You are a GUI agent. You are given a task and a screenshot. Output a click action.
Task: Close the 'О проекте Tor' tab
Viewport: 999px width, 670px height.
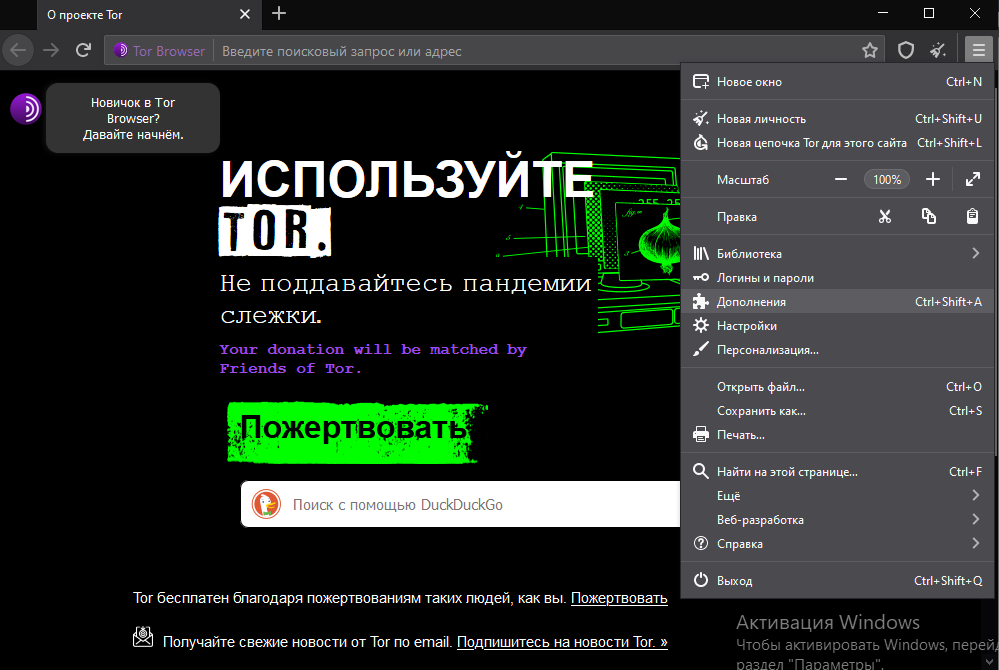[245, 14]
